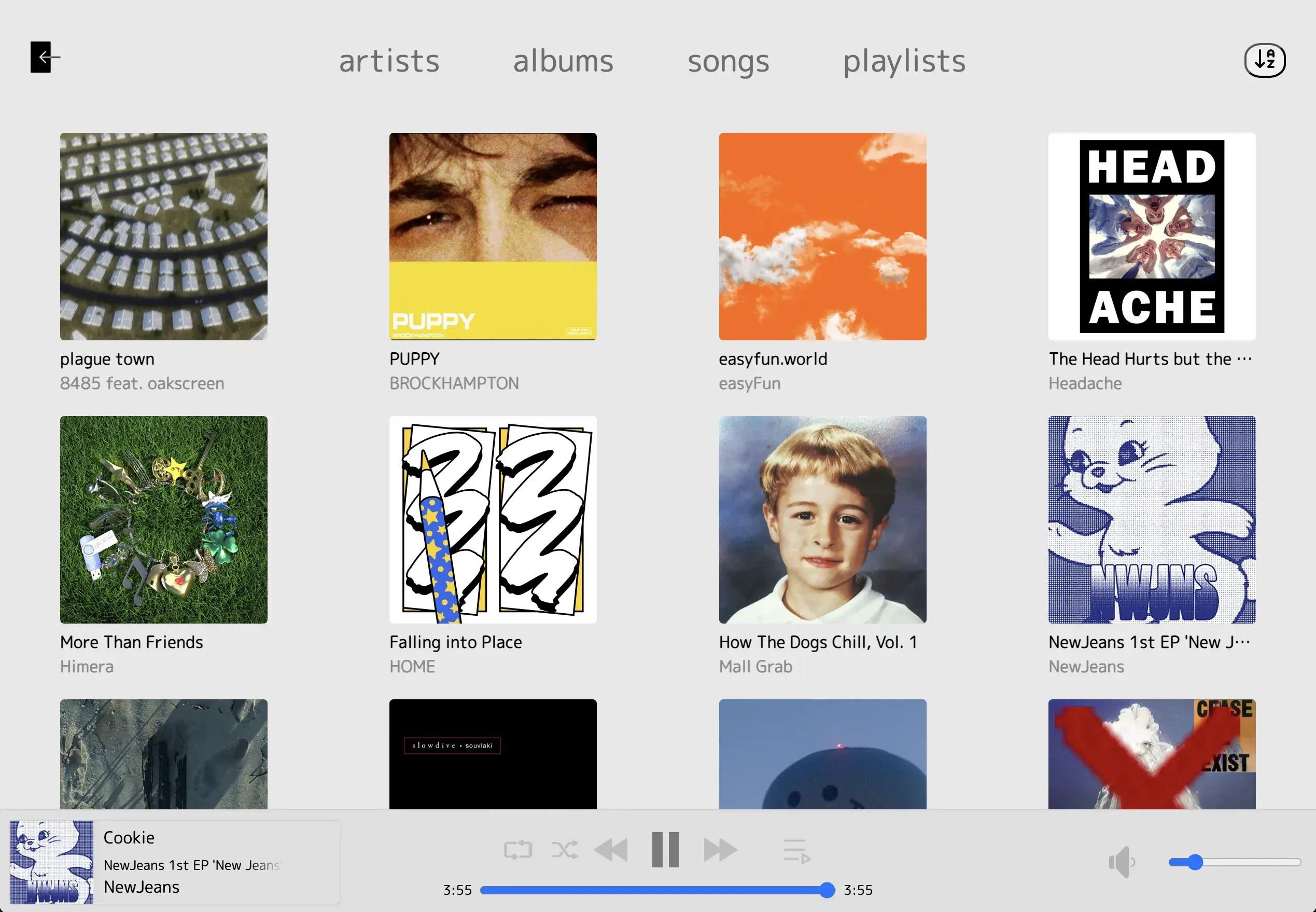The width and height of the screenshot is (1316, 912).
Task: Switch to the albums tab
Action: (x=563, y=61)
